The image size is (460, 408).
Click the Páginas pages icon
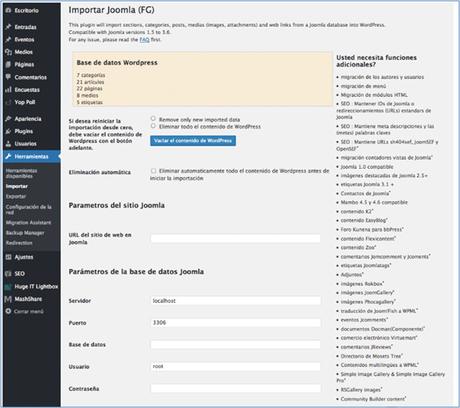pos(8,65)
